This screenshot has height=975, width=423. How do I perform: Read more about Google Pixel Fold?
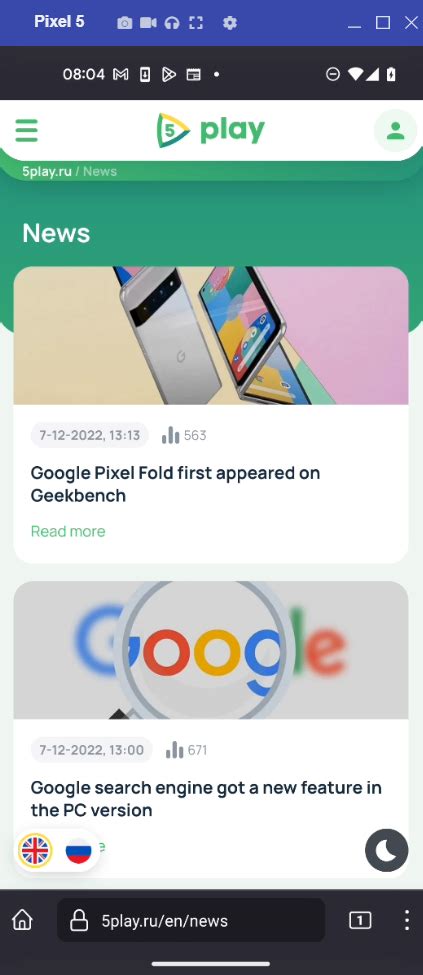[x=68, y=531]
